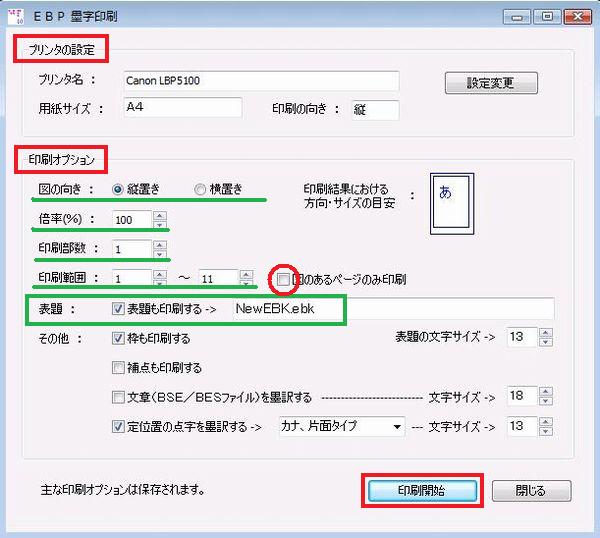Image resolution: width=600 pixels, height=538 pixels.
Task: Decrease the 印刷部数 spinner value
Action: click(161, 253)
